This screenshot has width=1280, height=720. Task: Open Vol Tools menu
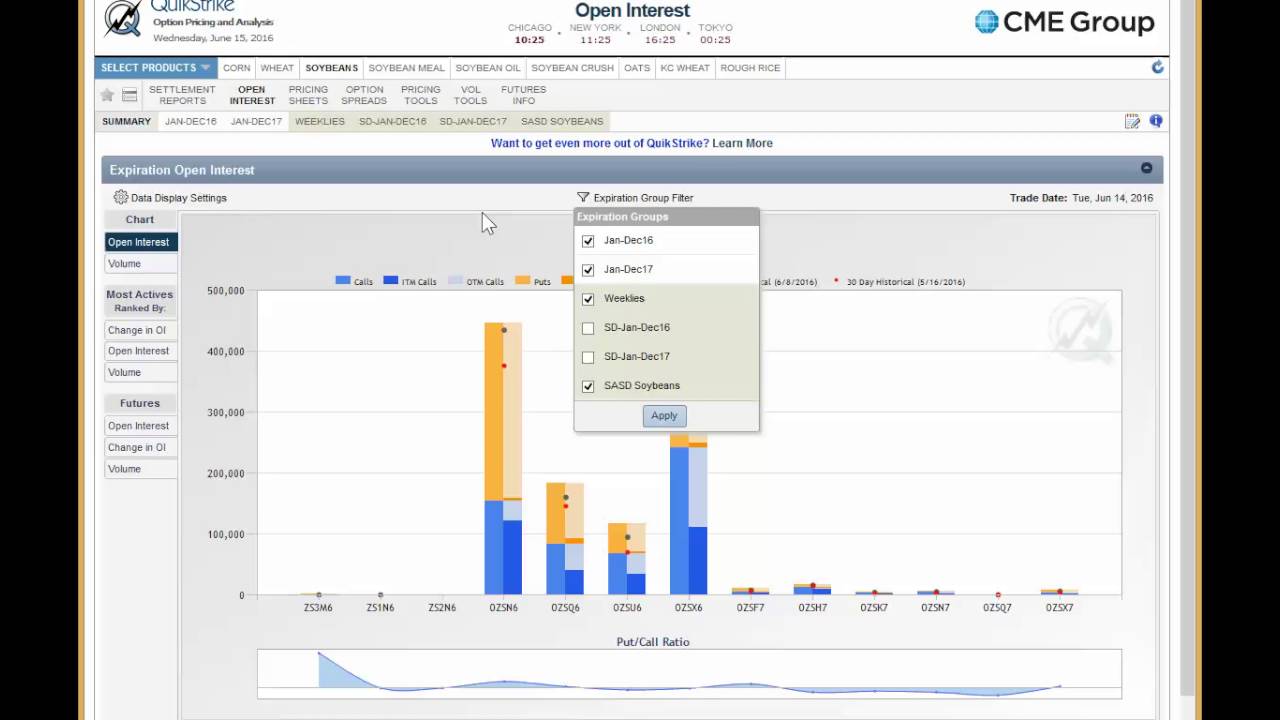point(470,95)
